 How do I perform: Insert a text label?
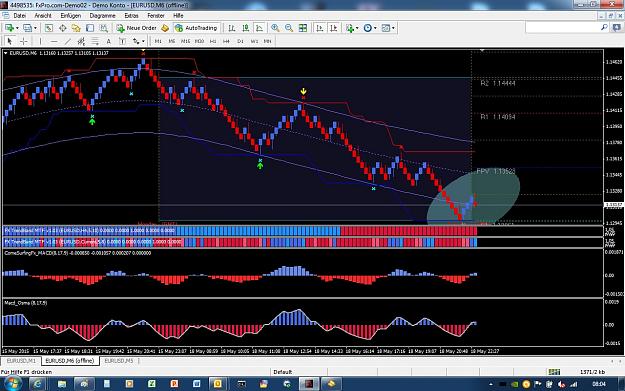tap(122, 41)
